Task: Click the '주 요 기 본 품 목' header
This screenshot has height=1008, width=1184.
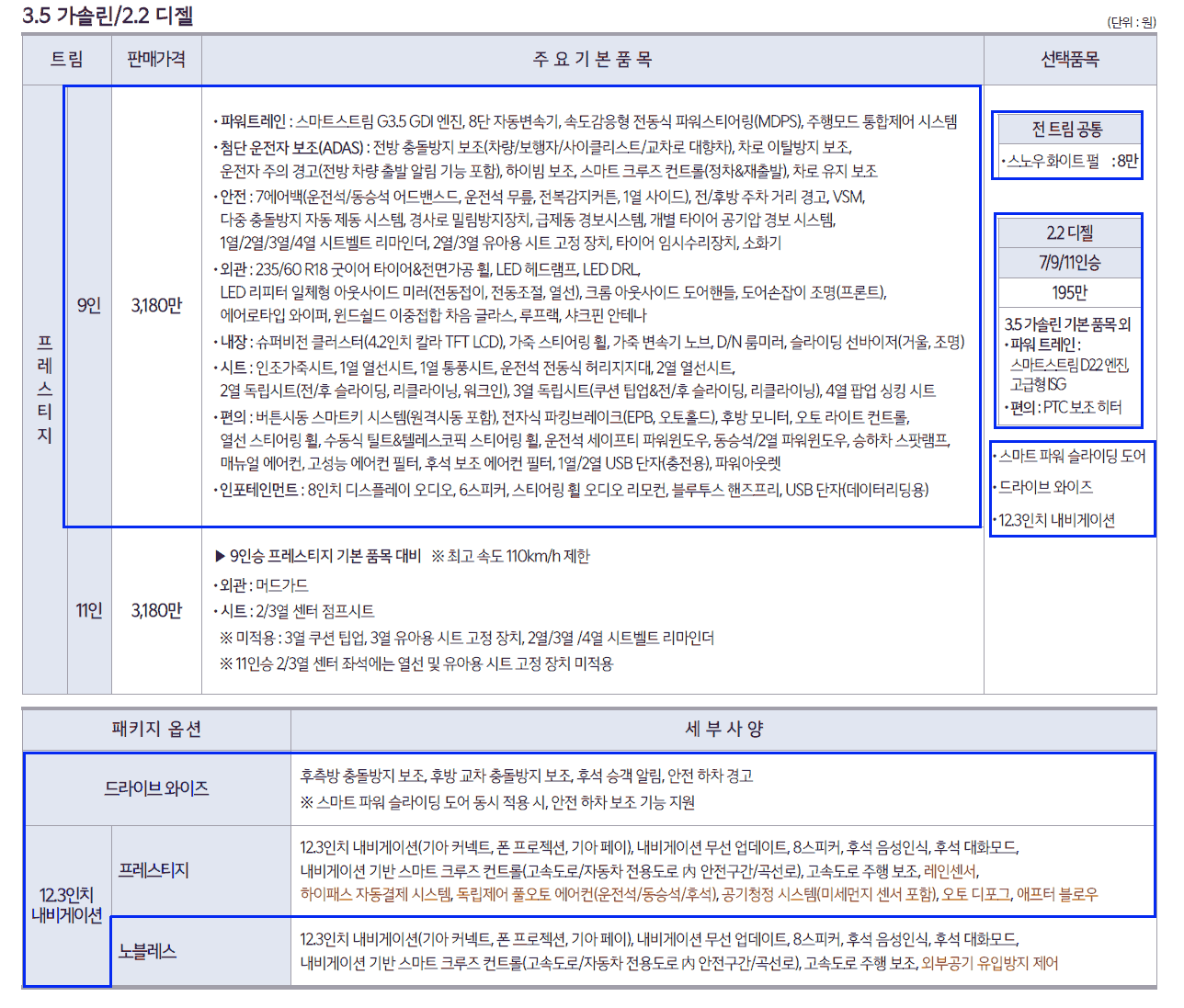Action: [592, 60]
